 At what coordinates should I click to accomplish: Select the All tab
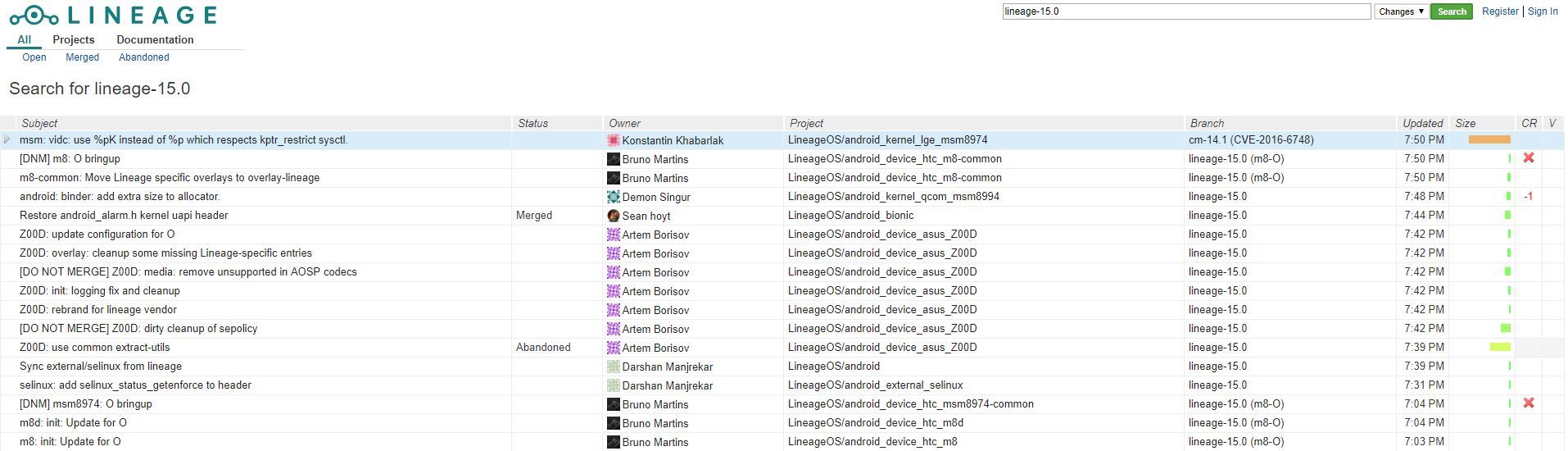click(x=25, y=39)
